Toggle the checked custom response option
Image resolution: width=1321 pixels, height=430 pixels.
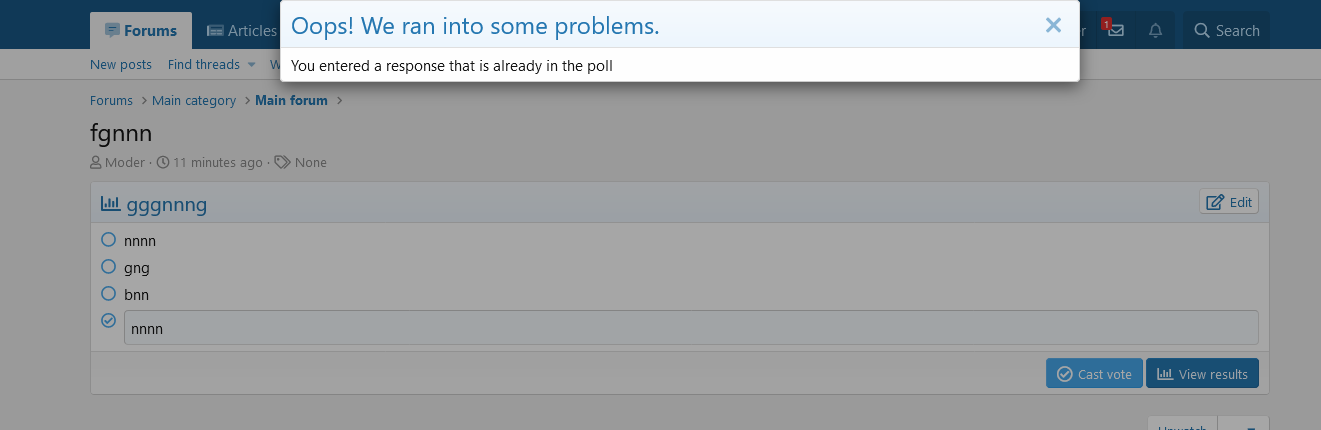(109, 321)
